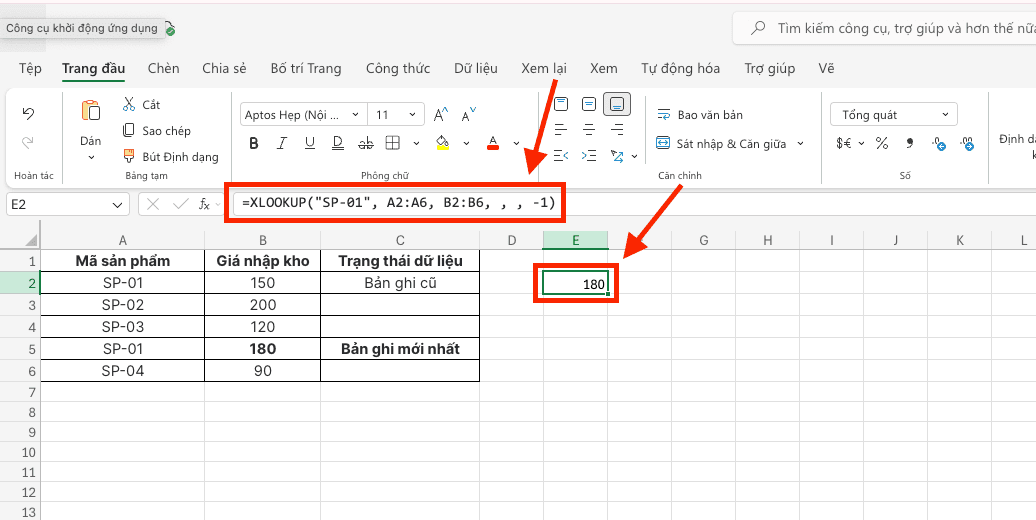Open the Dữ liệu tab
Viewport: 1036px width, 520px height.
tap(476, 69)
